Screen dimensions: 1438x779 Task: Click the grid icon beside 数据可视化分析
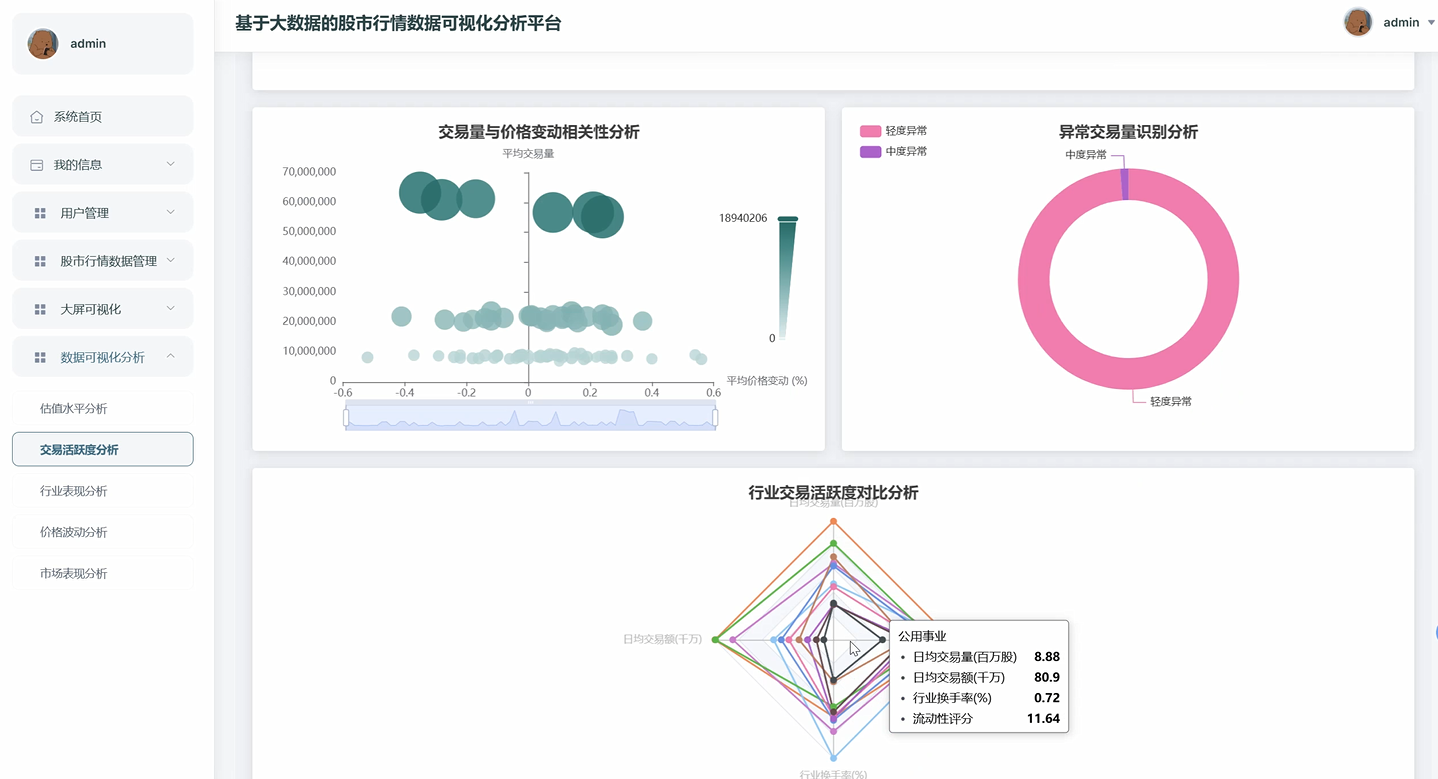coord(40,357)
